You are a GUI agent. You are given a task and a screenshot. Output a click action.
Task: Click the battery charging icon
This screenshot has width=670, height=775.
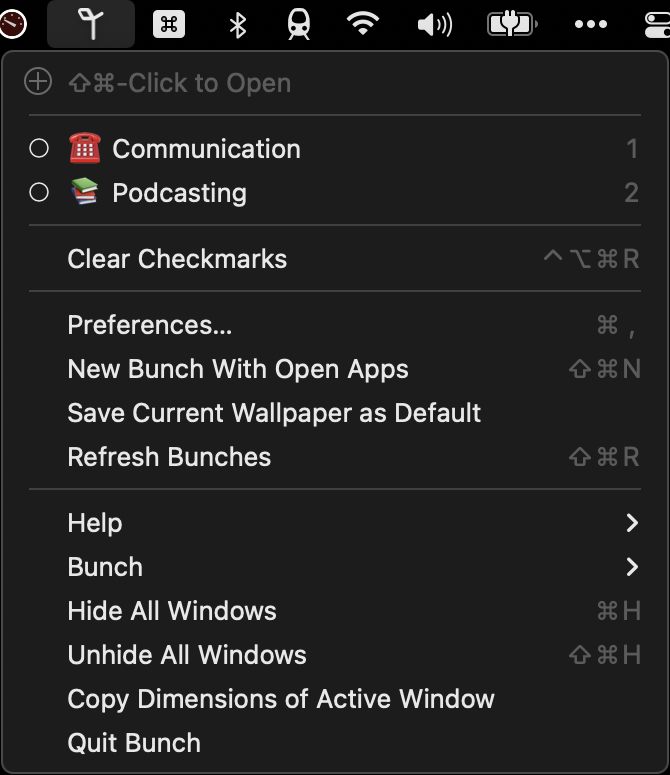coord(512,24)
